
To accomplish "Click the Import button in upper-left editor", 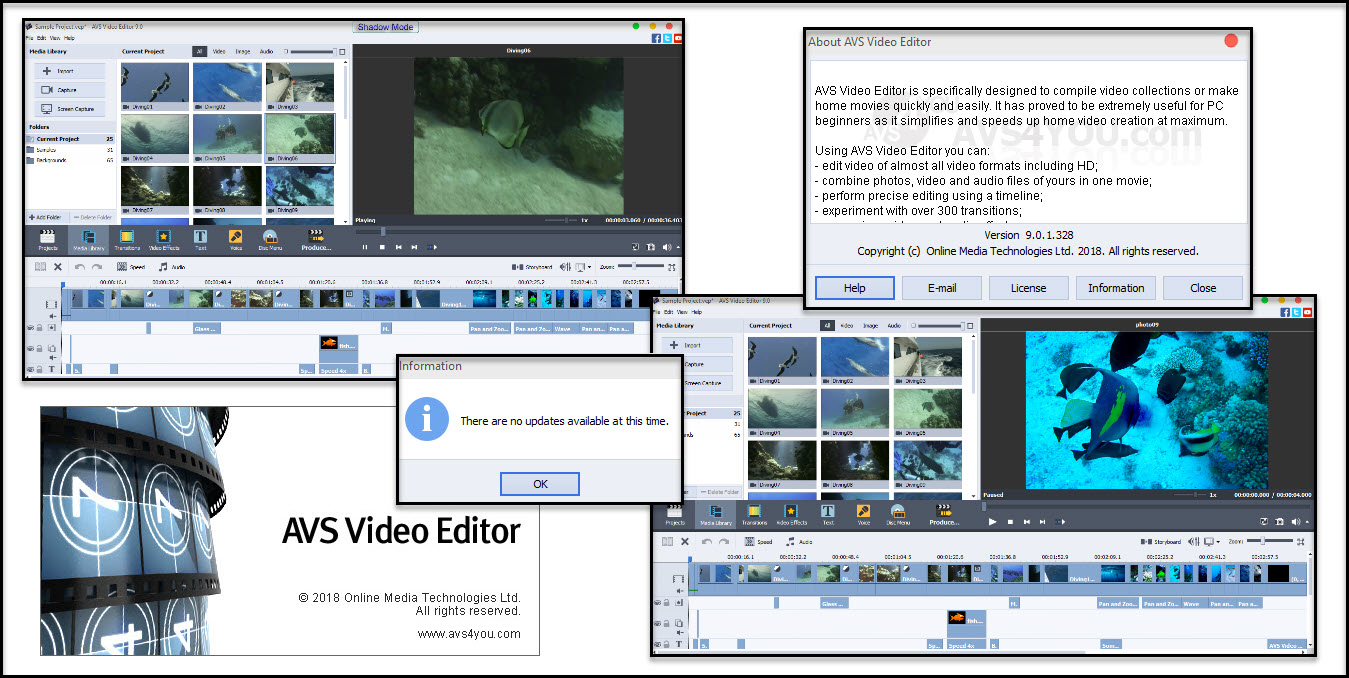I will tap(69, 71).
